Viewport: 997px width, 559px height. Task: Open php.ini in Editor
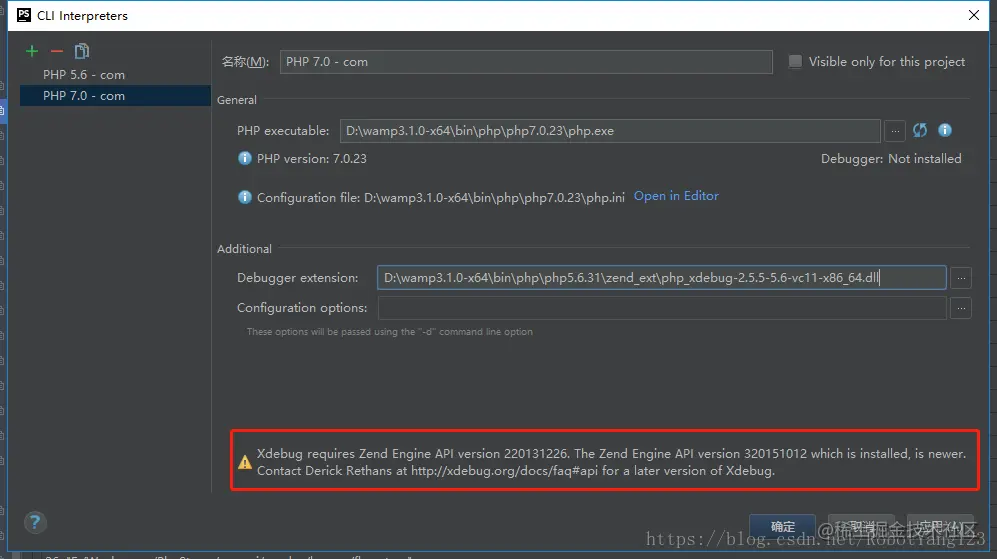676,196
